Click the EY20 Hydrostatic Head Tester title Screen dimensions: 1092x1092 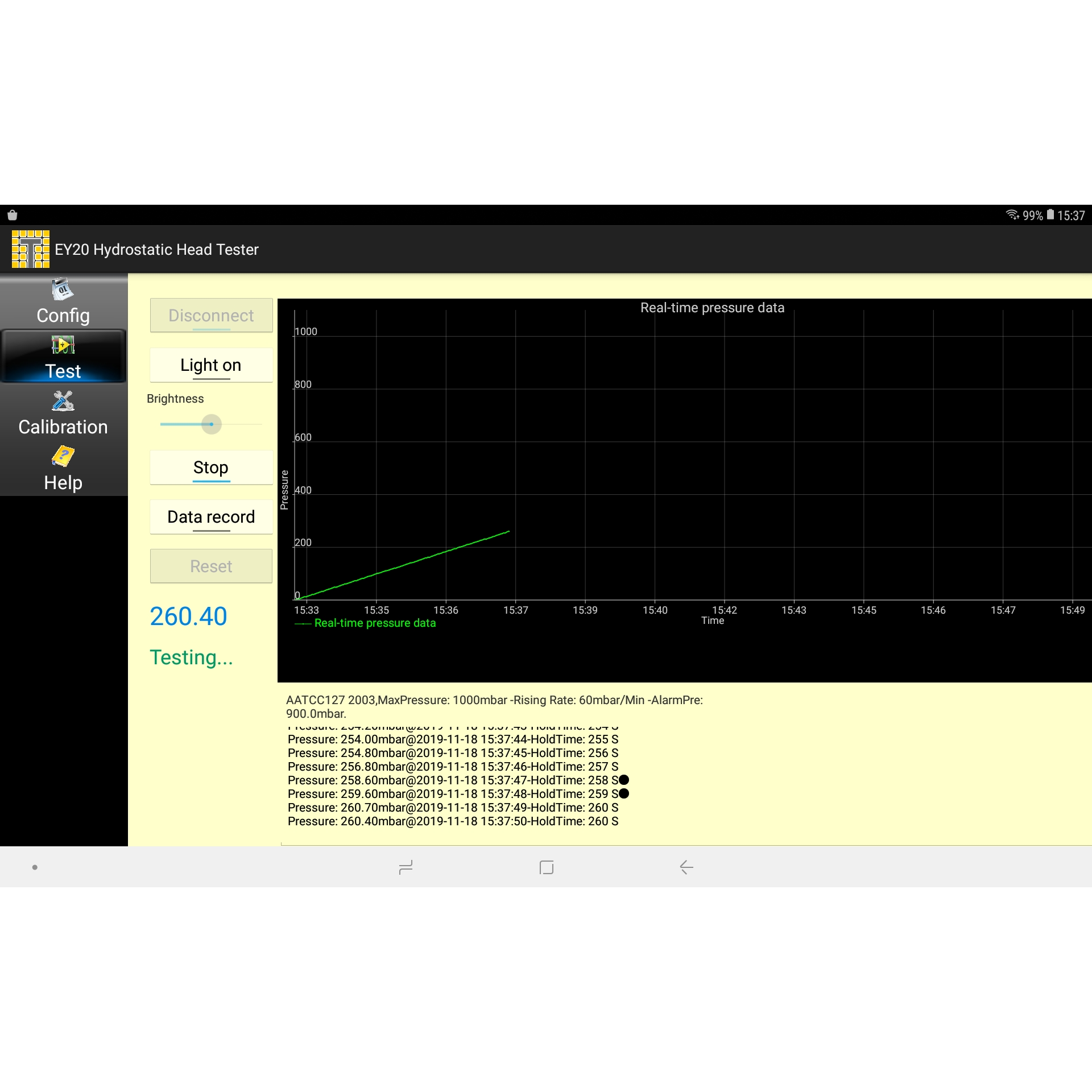[x=156, y=250]
